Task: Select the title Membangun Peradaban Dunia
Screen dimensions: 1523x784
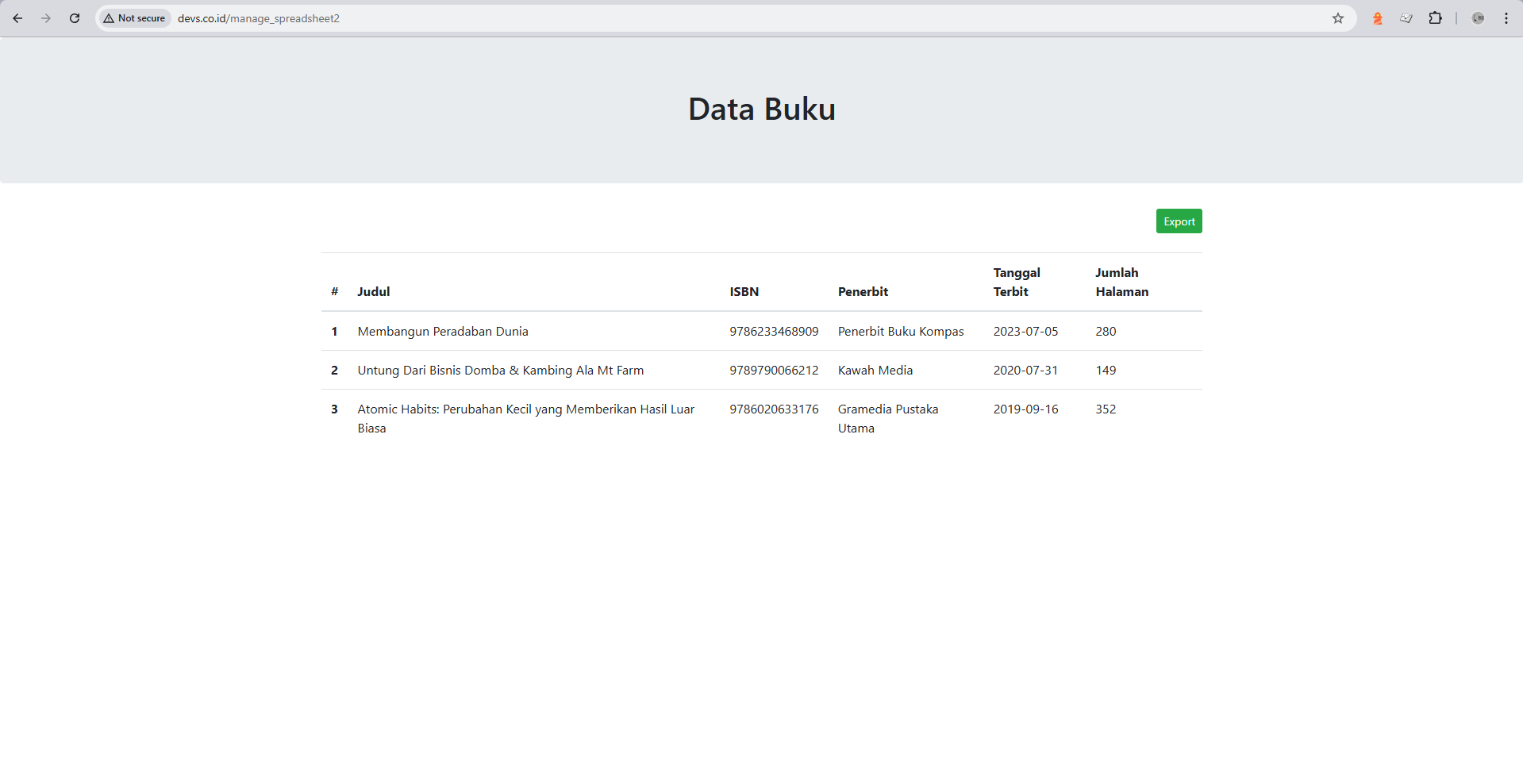Action: 442,331
